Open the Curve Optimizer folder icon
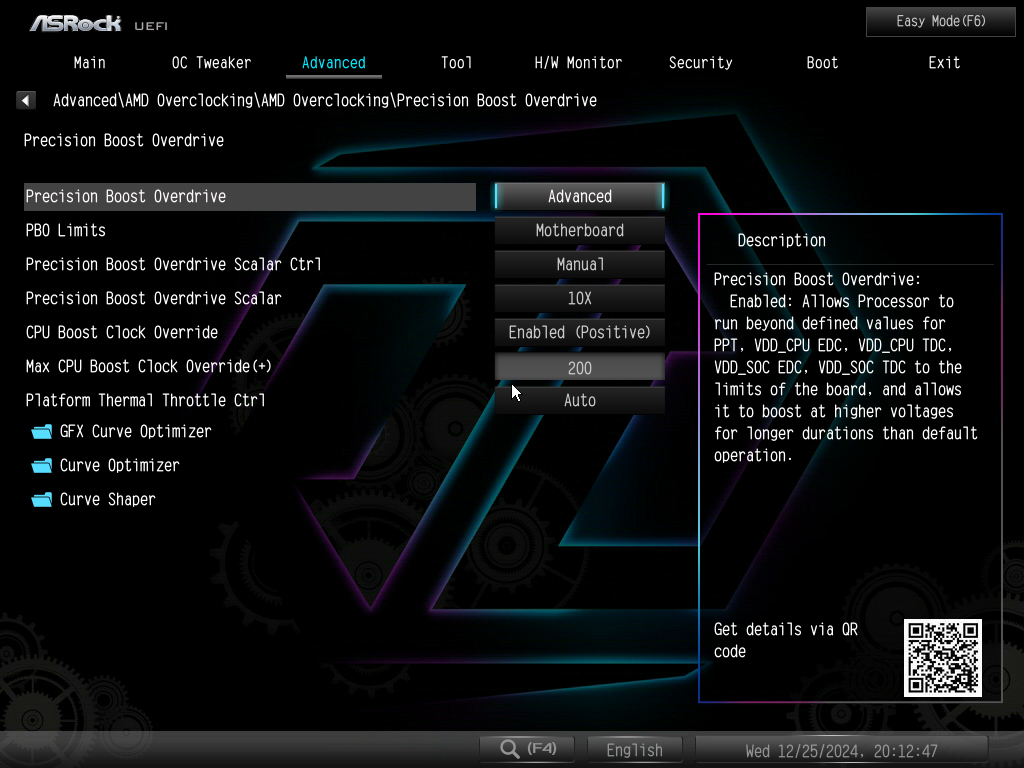Viewport: 1024px width, 768px height. coord(42,466)
